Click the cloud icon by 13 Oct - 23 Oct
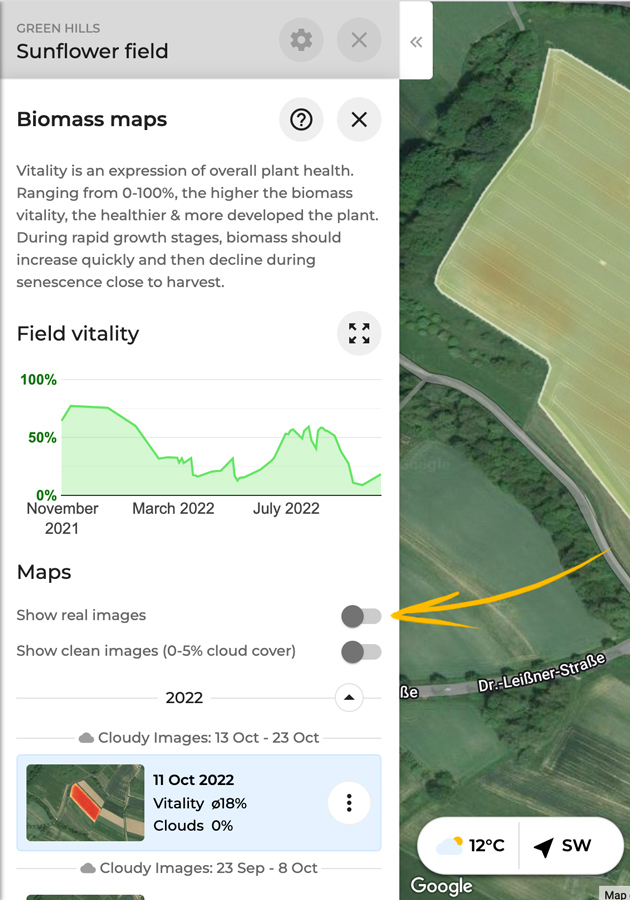The height and width of the screenshot is (900, 630). (x=86, y=738)
